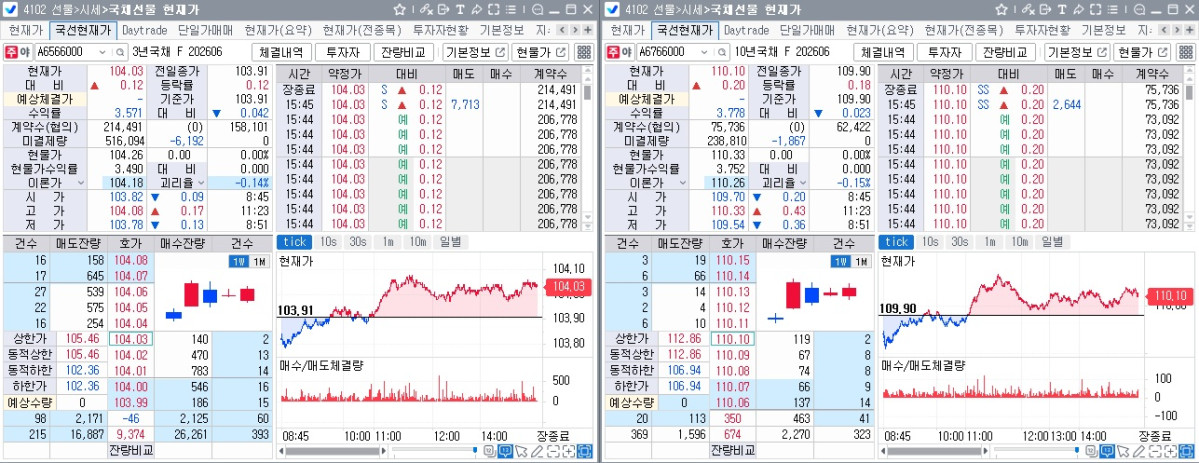Click the fullscreen frame icon in left window
The image size is (1199, 463).
(x=493, y=10)
